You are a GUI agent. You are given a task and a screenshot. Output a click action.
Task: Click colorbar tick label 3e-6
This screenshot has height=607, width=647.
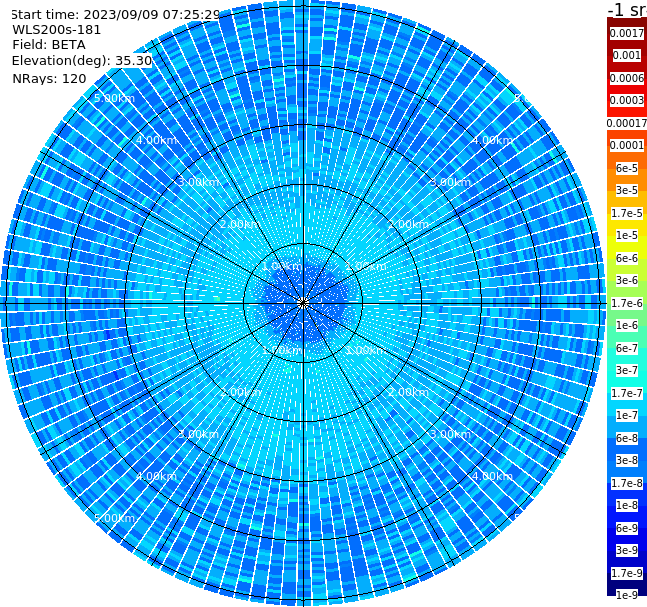click(x=627, y=280)
